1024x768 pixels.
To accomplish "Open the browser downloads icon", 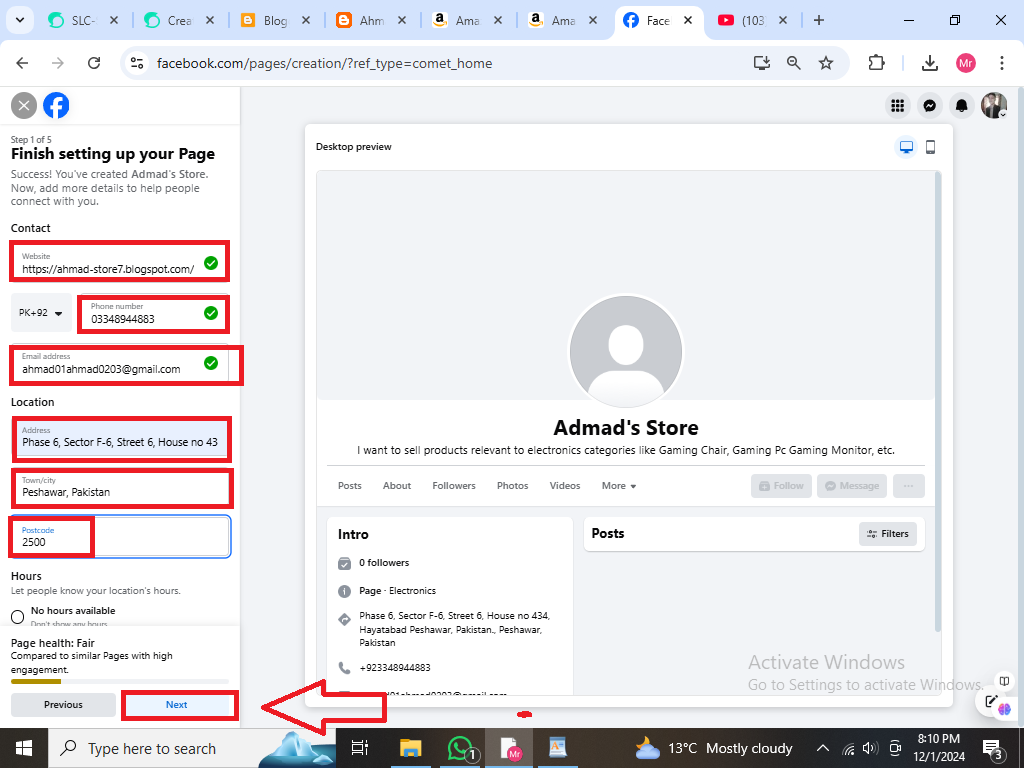I will [x=930, y=63].
